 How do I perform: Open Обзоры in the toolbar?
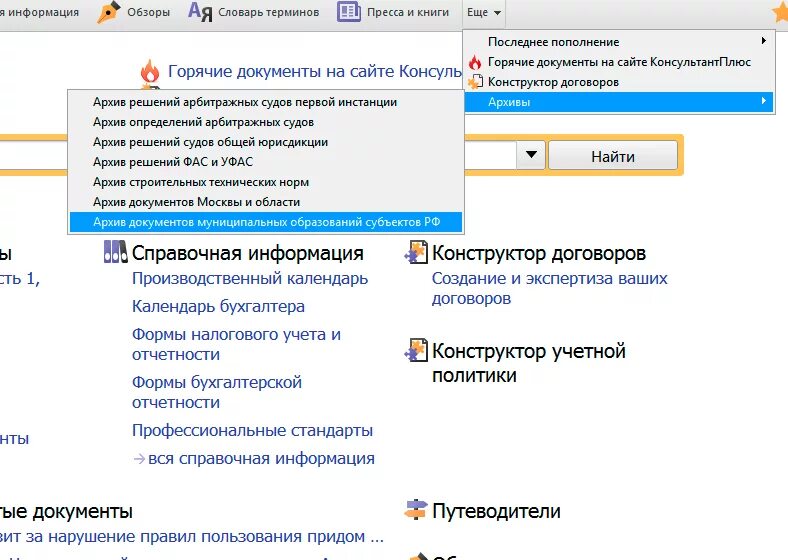point(148,12)
